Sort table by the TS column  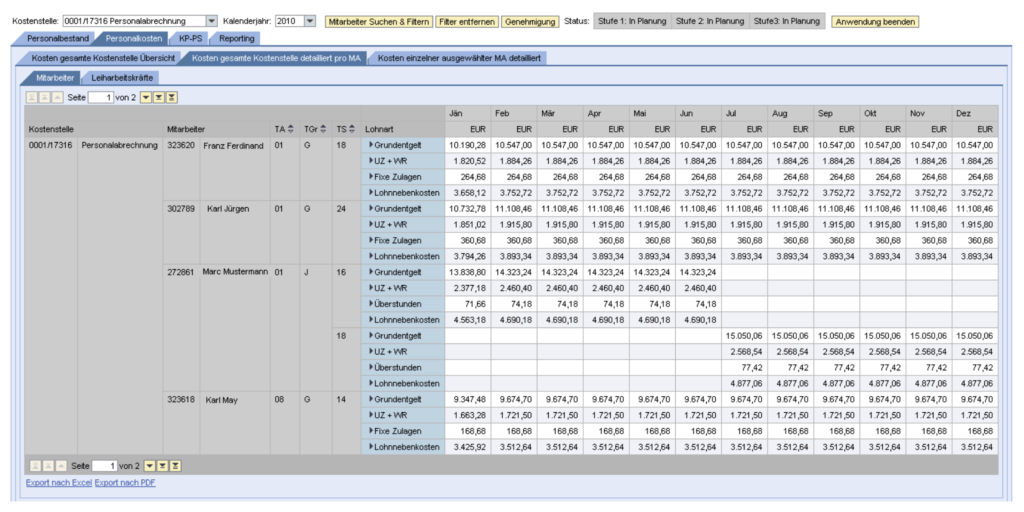click(353, 129)
